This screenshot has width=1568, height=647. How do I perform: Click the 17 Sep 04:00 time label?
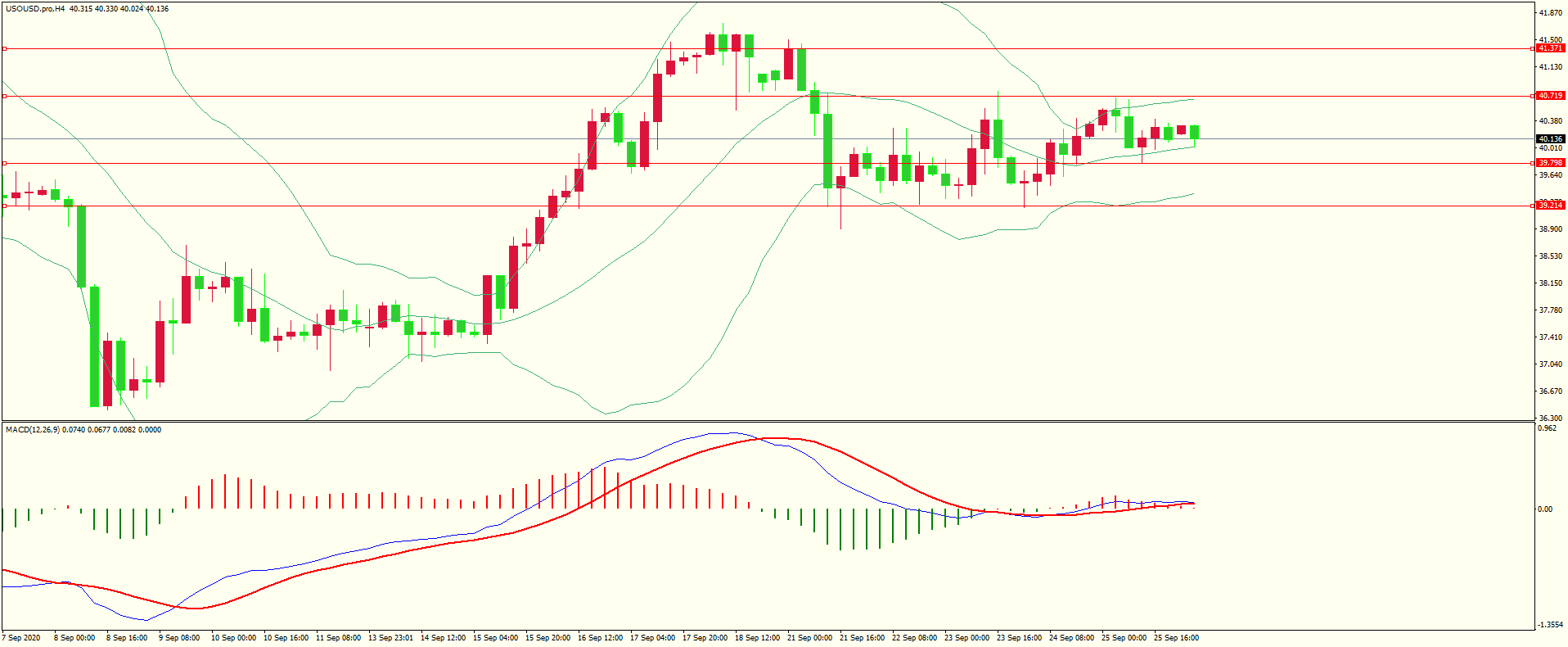point(652,638)
